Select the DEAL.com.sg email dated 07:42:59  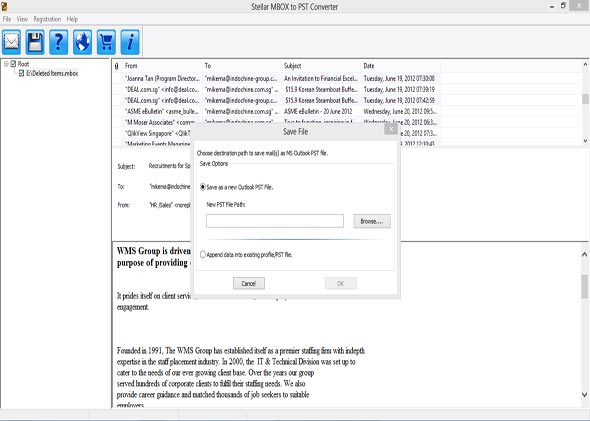[x=276, y=100]
